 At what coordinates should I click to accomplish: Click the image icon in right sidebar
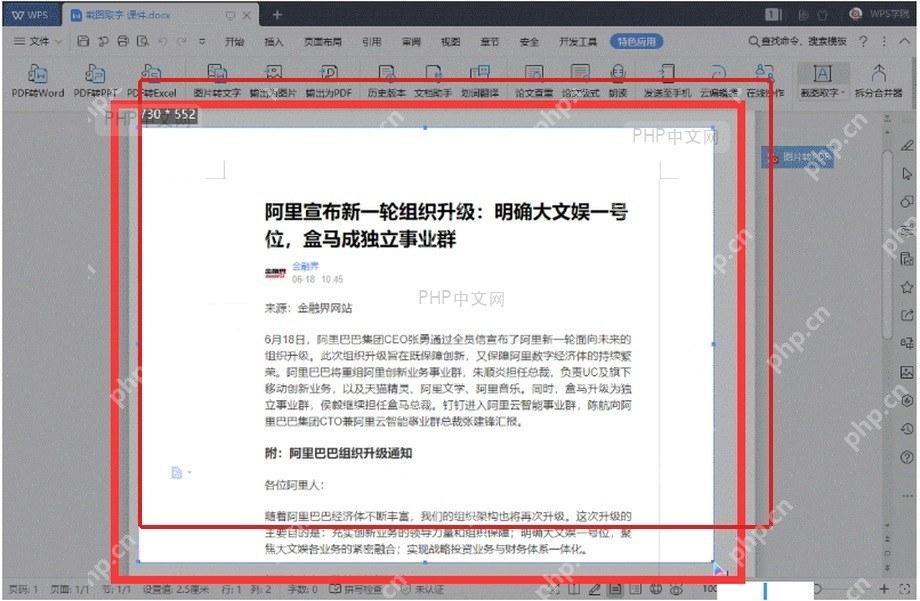(x=907, y=372)
